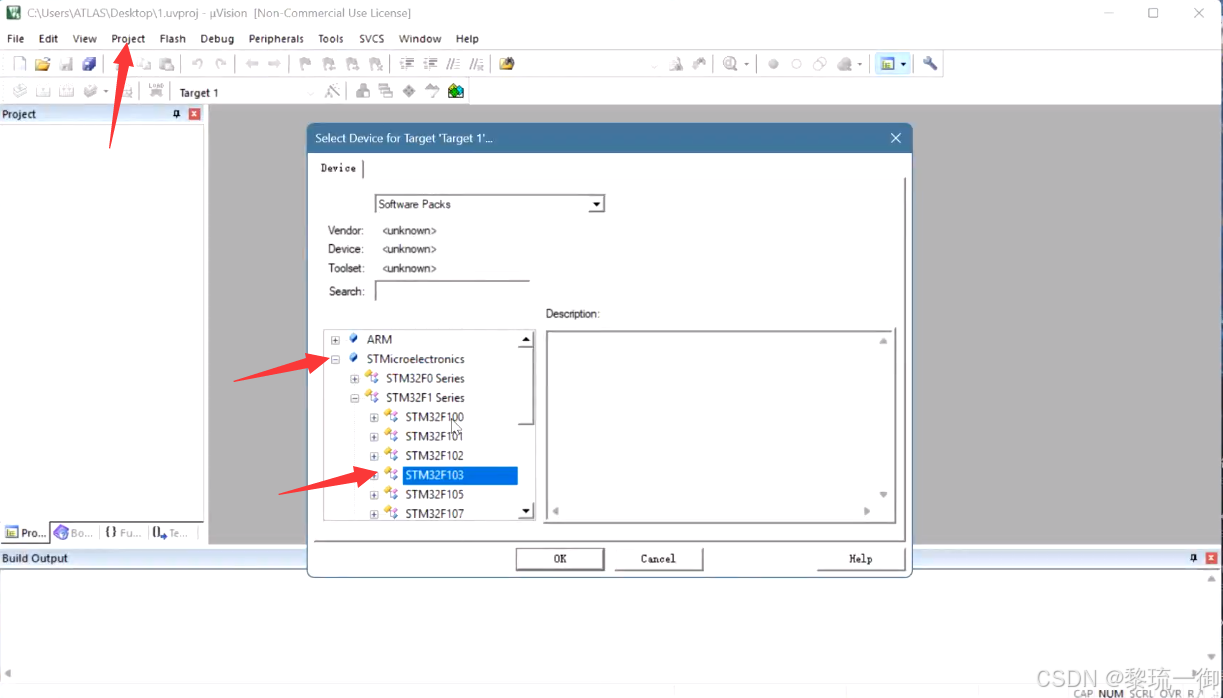Image resolution: width=1223 pixels, height=698 pixels.
Task: Open the Tools menu
Action: click(x=331, y=39)
